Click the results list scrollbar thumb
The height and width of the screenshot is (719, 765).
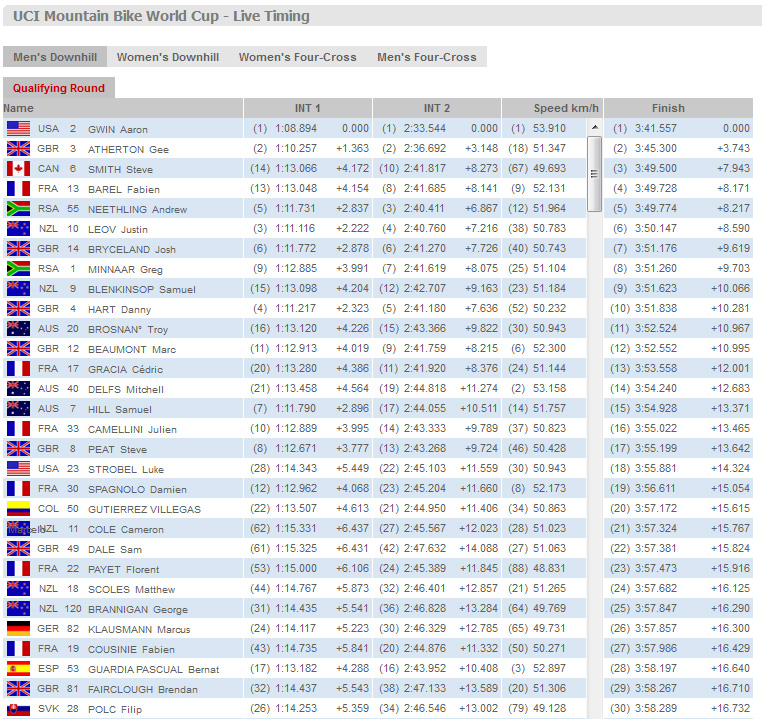pos(594,174)
